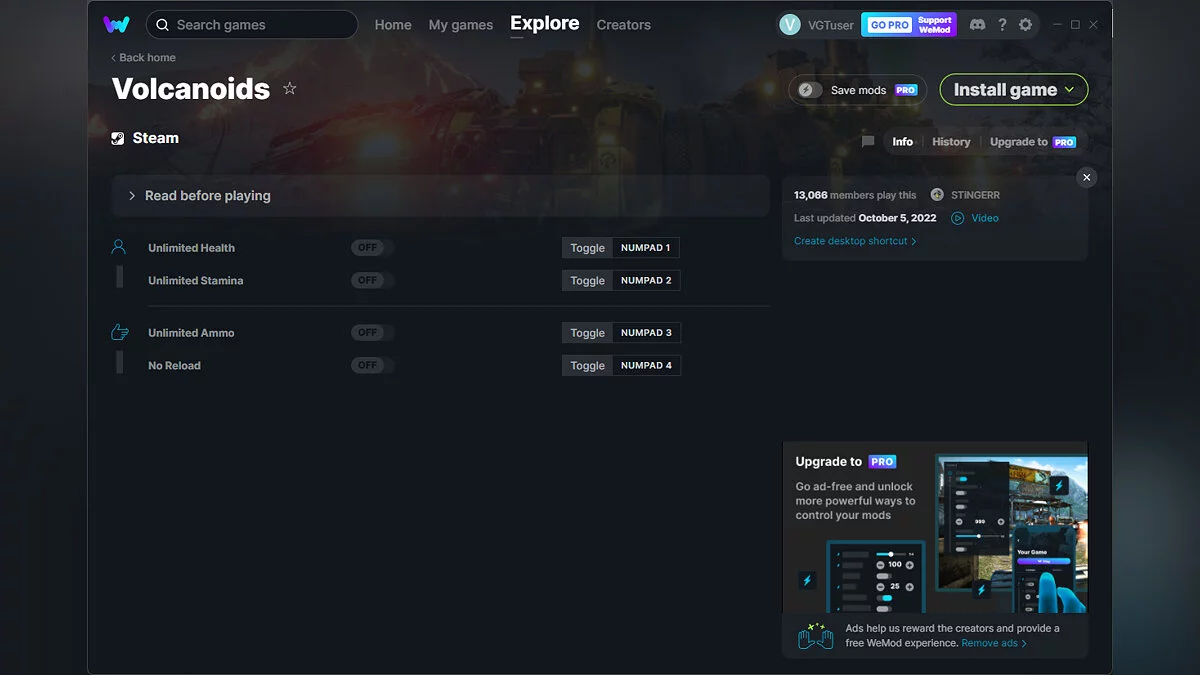This screenshot has height=675, width=1200.
Task: Open help with the question mark icon
Action: tap(1002, 25)
